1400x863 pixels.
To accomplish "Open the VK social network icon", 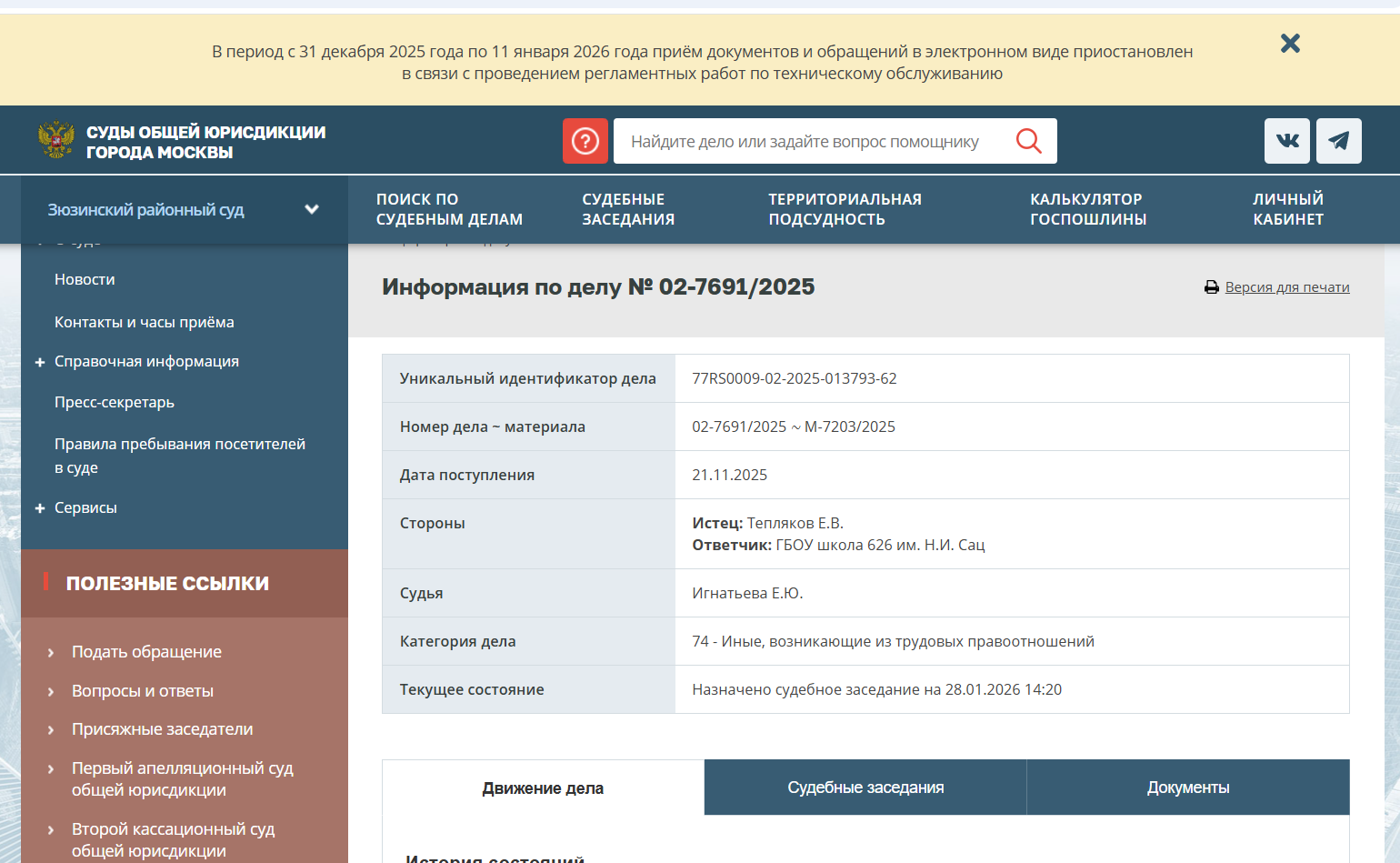I will (1286, 141).
